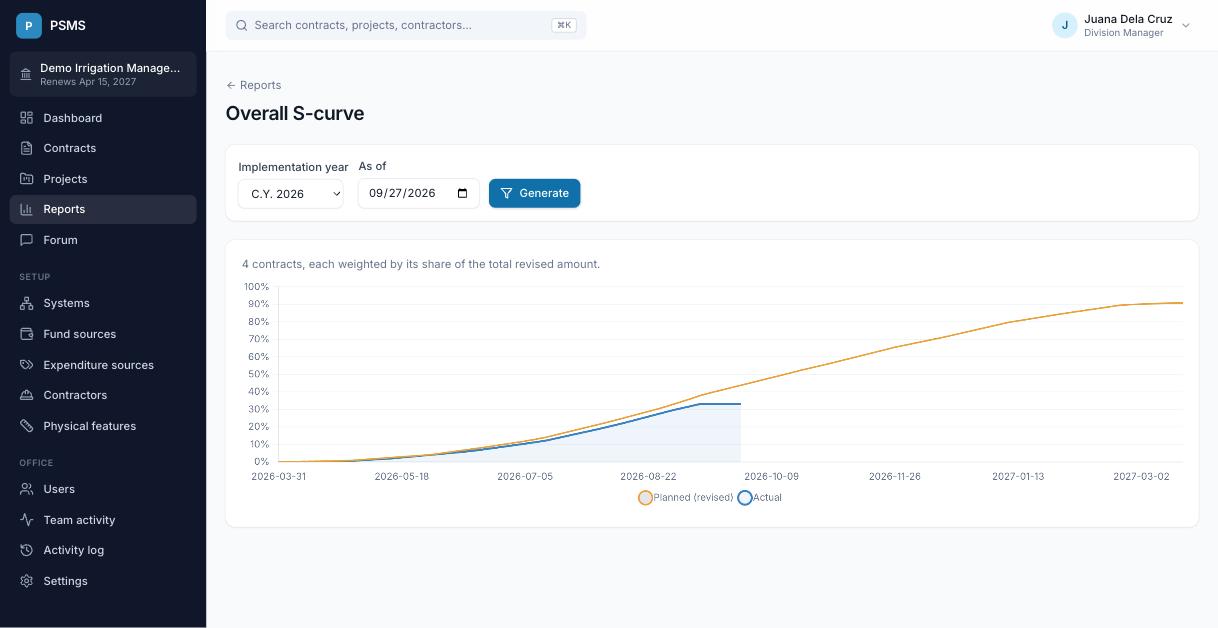Click the Team activity pulse icon
Image resolution: width=1218 pixels, height=628 pixels.
click(x=27, y=520)
